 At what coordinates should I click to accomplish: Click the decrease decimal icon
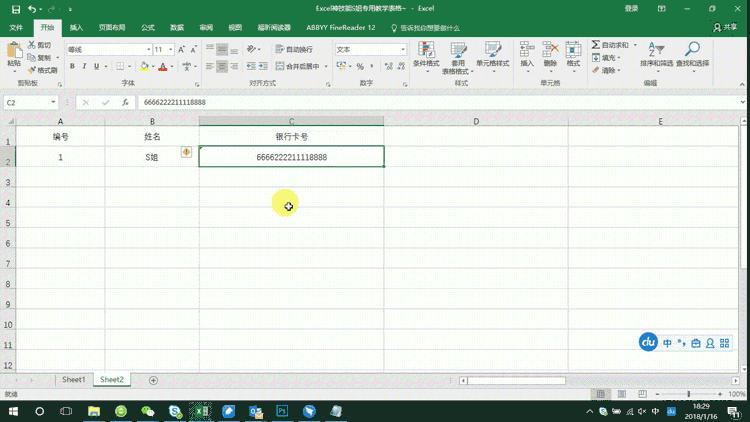[x=401, y=66]
